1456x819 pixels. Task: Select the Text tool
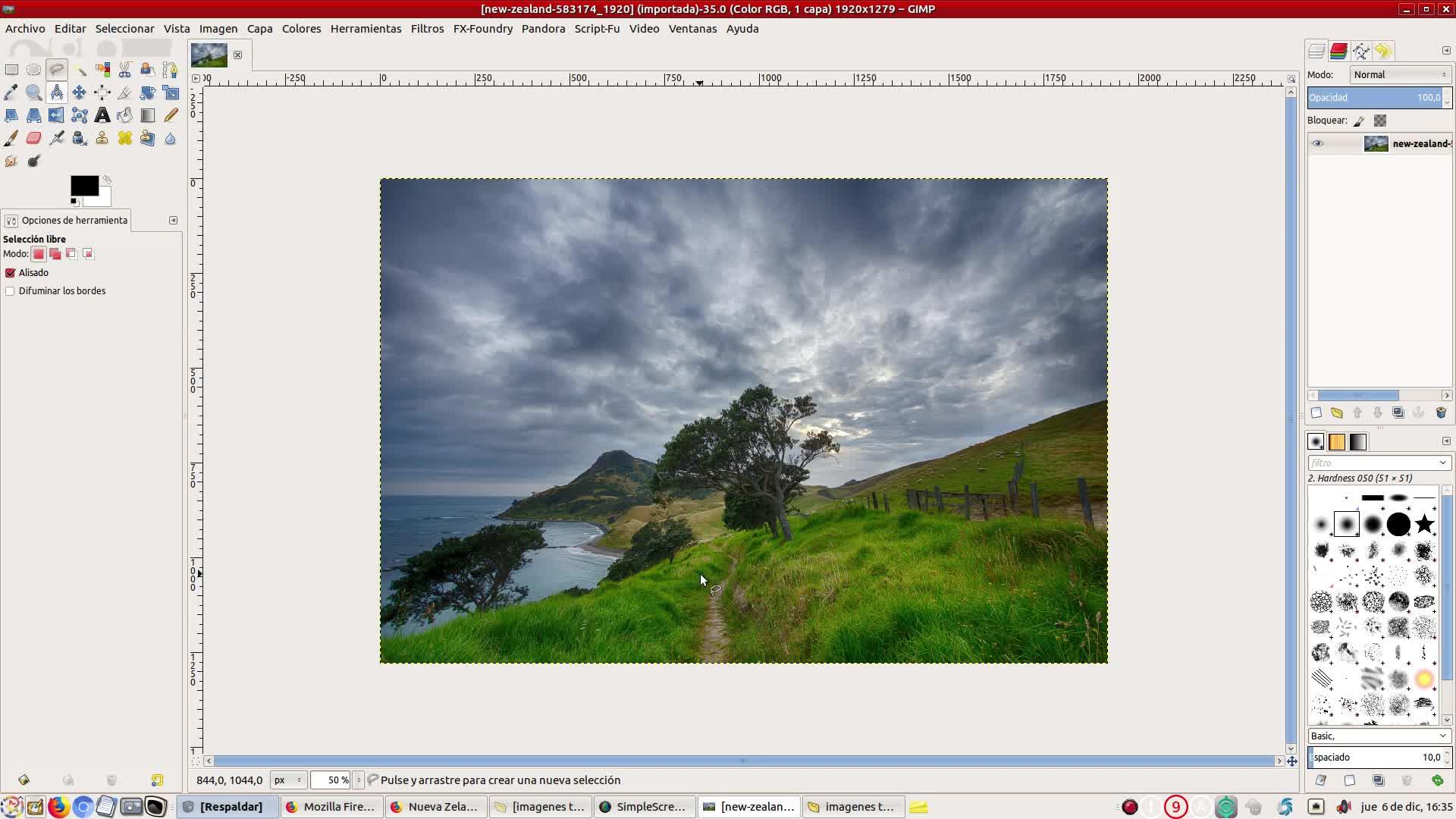[x=102, y=115]
